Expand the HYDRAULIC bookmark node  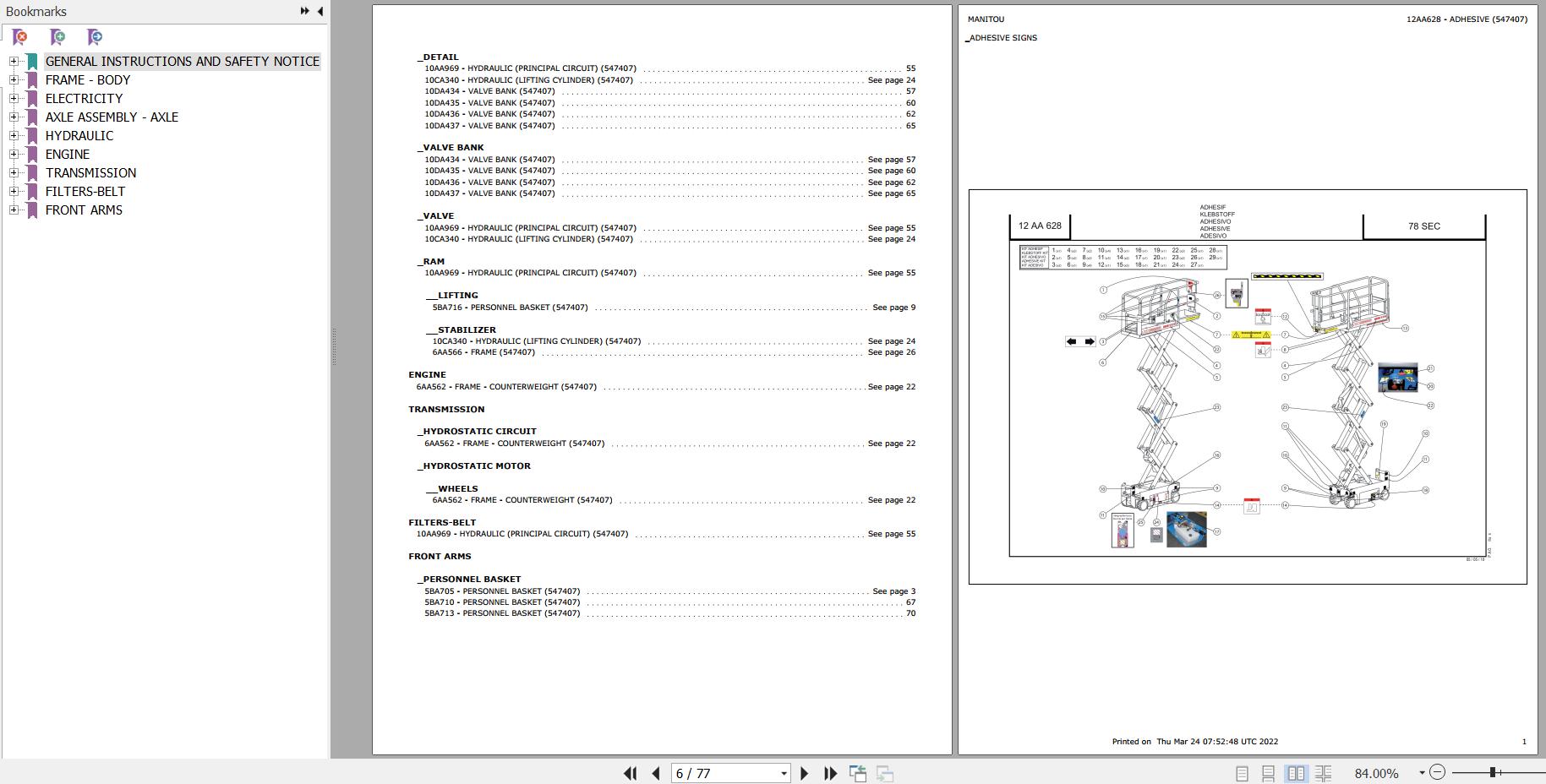tap(14, 135)
